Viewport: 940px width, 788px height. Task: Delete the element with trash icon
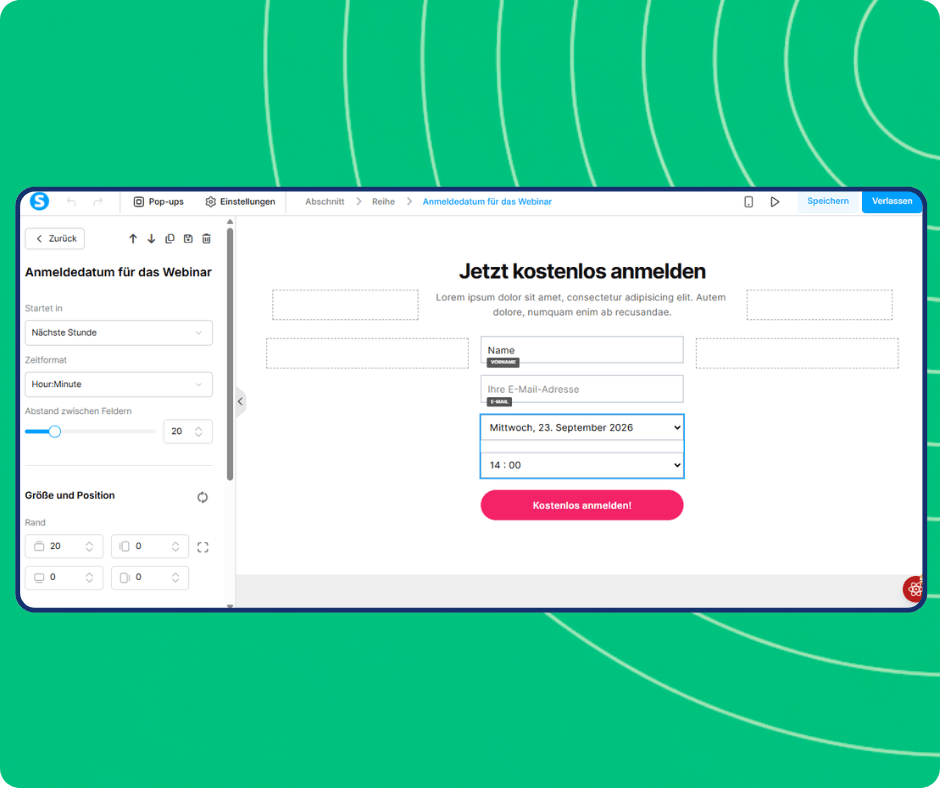206,239
